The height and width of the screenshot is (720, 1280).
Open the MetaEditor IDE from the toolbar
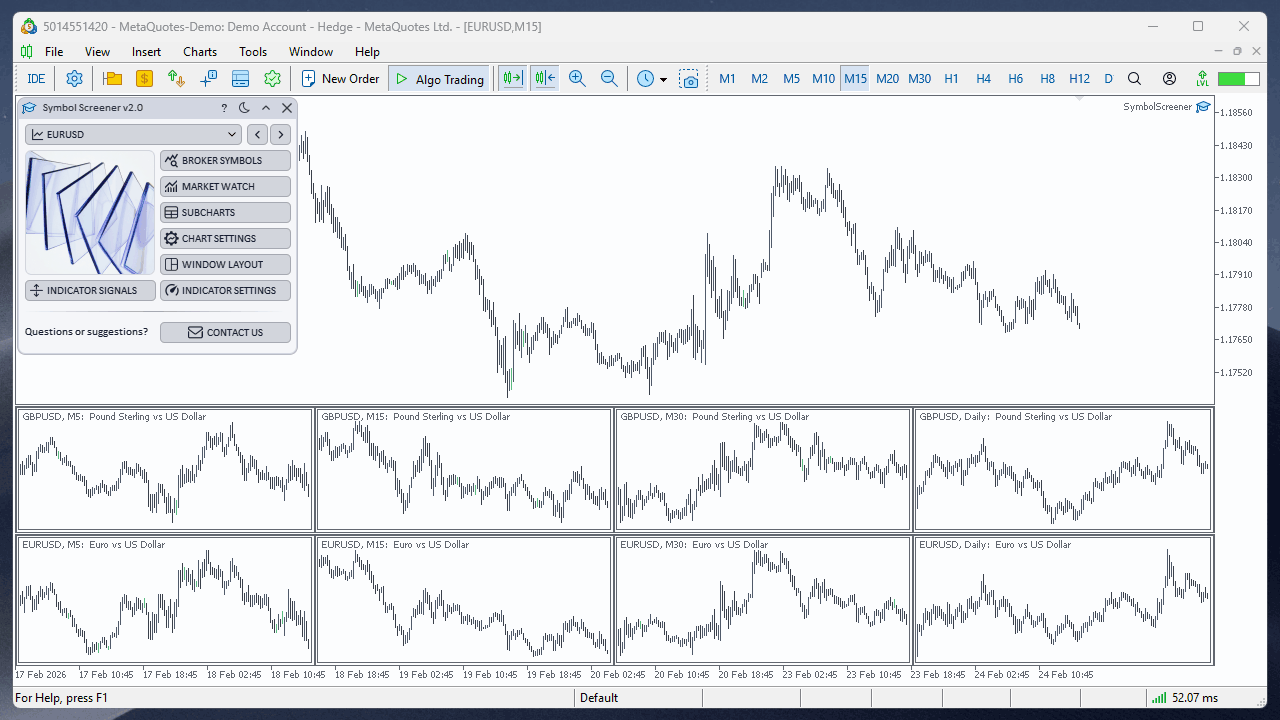click(x=36, y=78)
